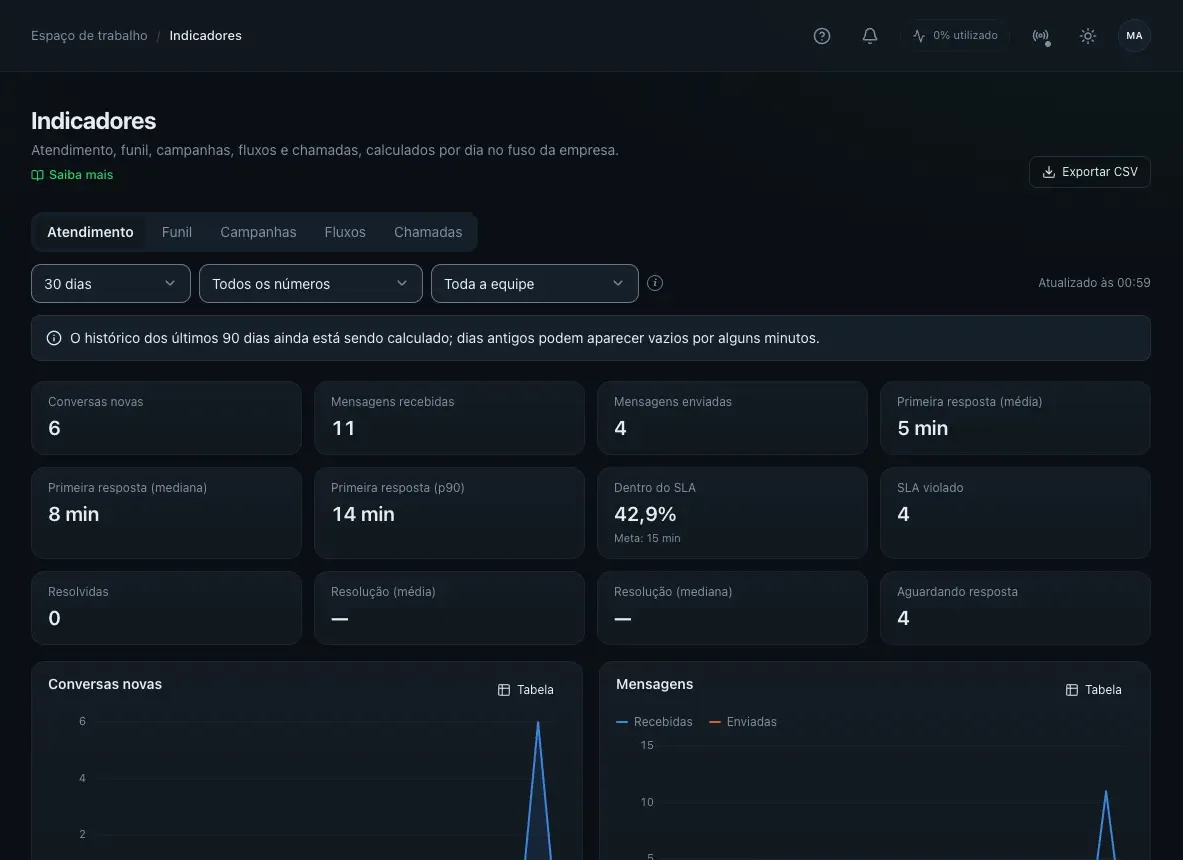1183x860 pixels.
Task: Open the MA user avatar menu
Action: point(1134,35)
